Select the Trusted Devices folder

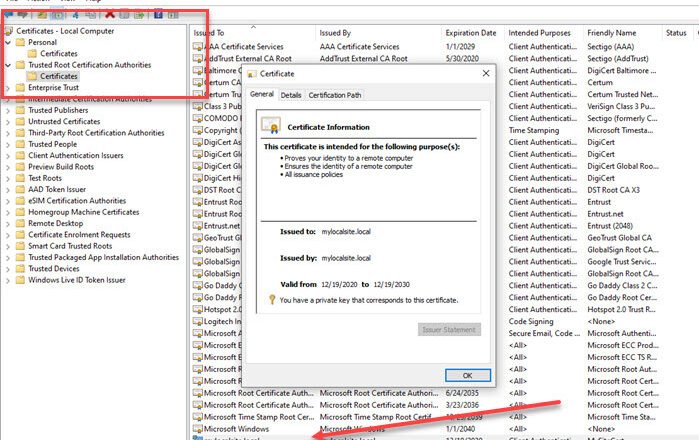tap(53, 269)
